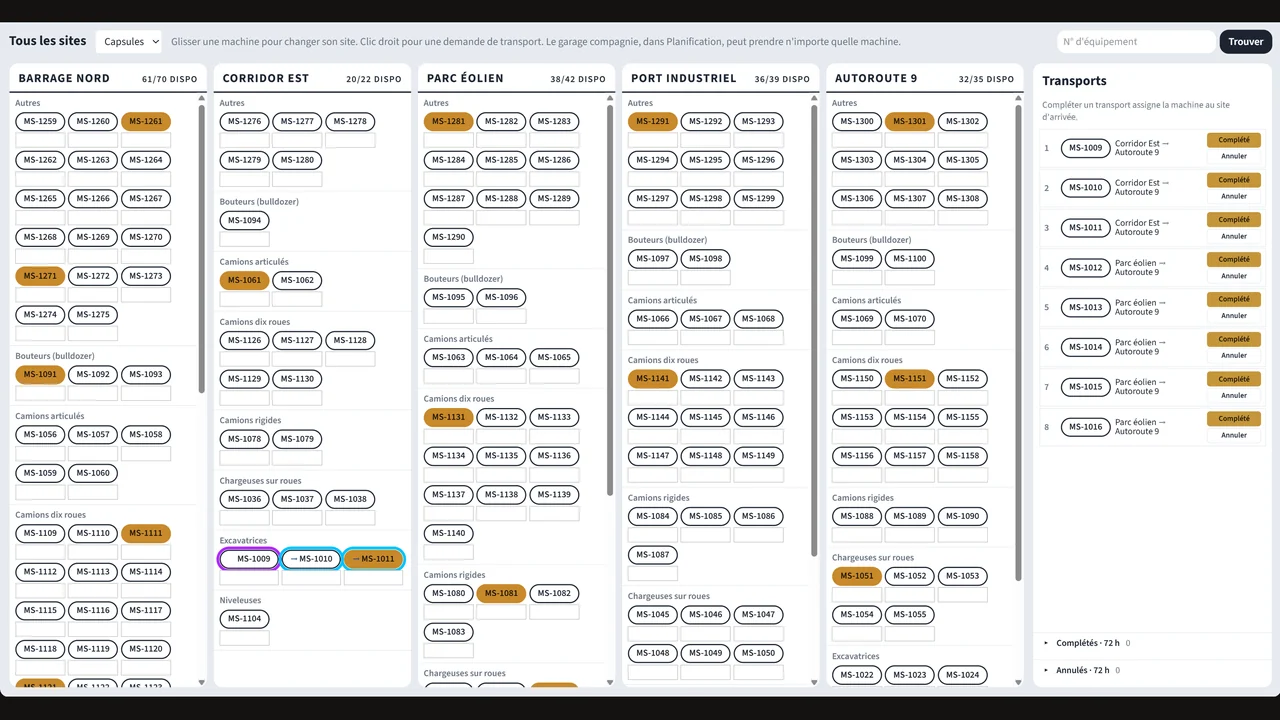
Task: Click the note field below MS-1094
Action: [x=244, y=239]
